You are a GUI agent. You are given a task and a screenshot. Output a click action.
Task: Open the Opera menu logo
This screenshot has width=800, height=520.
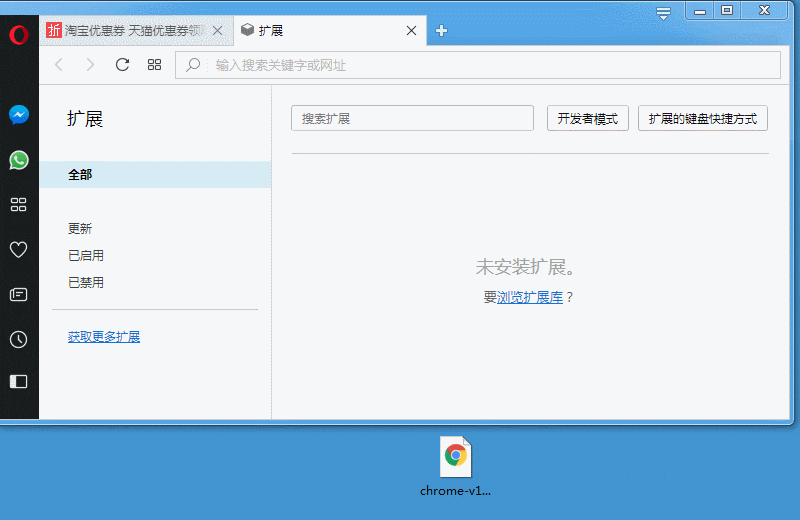(18, 35)
